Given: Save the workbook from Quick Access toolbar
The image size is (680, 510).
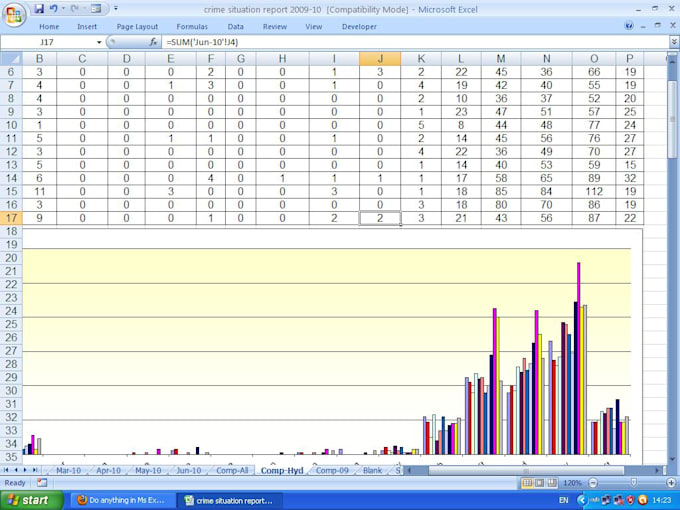Looking at the screenshot, I should [39, 8].
